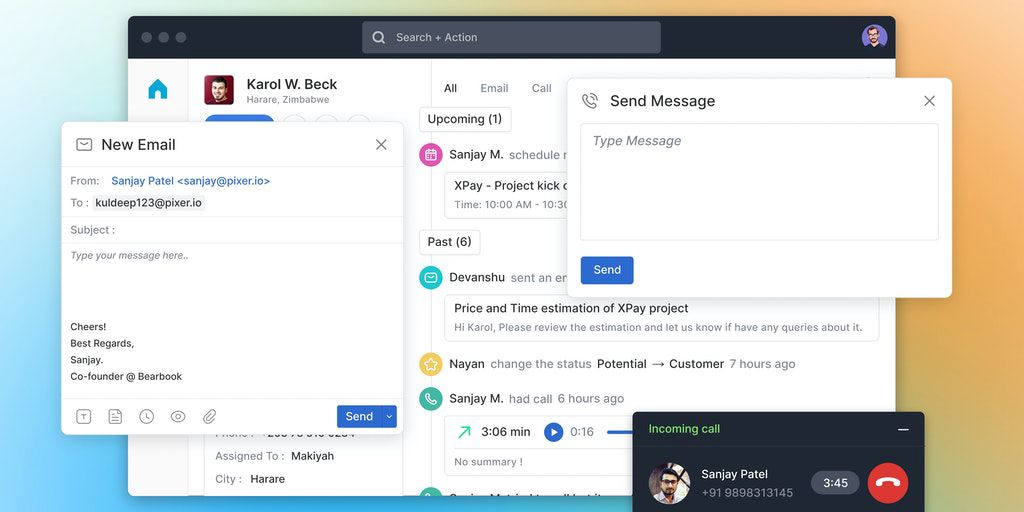Click the Karol W. Beck contact name

tap(292, 84)
